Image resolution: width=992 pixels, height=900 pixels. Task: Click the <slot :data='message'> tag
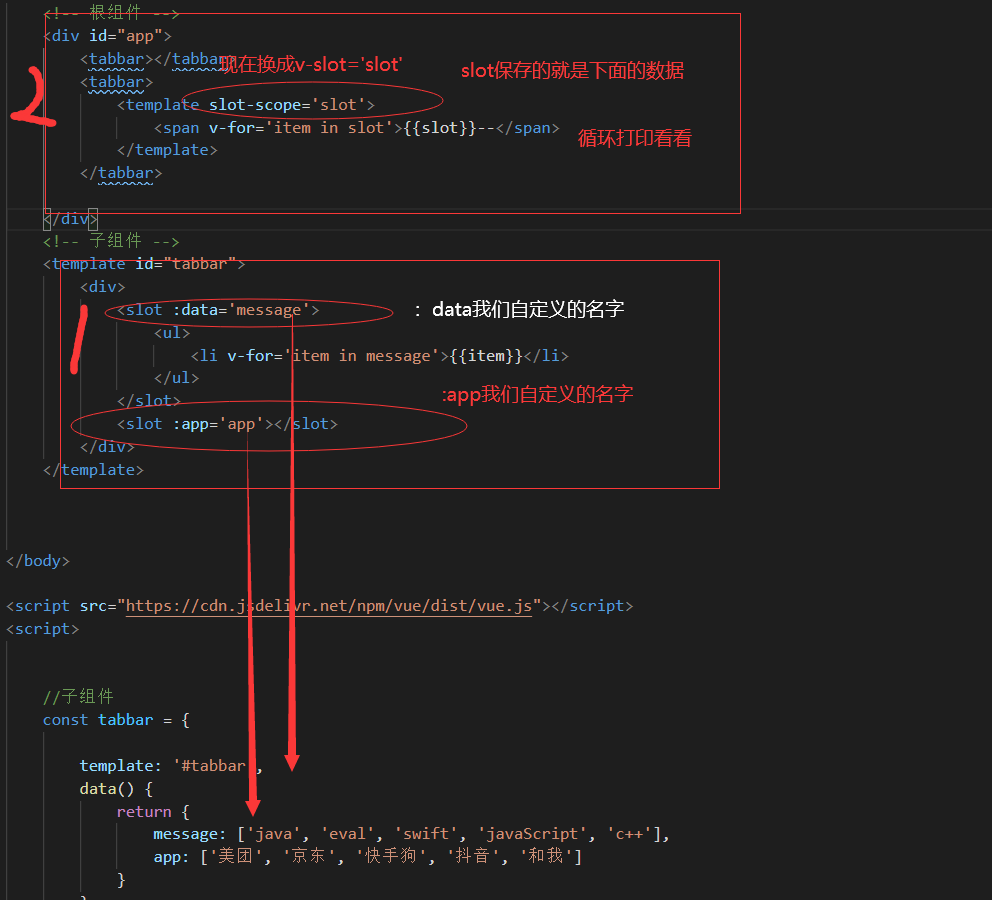coord(218,310)
